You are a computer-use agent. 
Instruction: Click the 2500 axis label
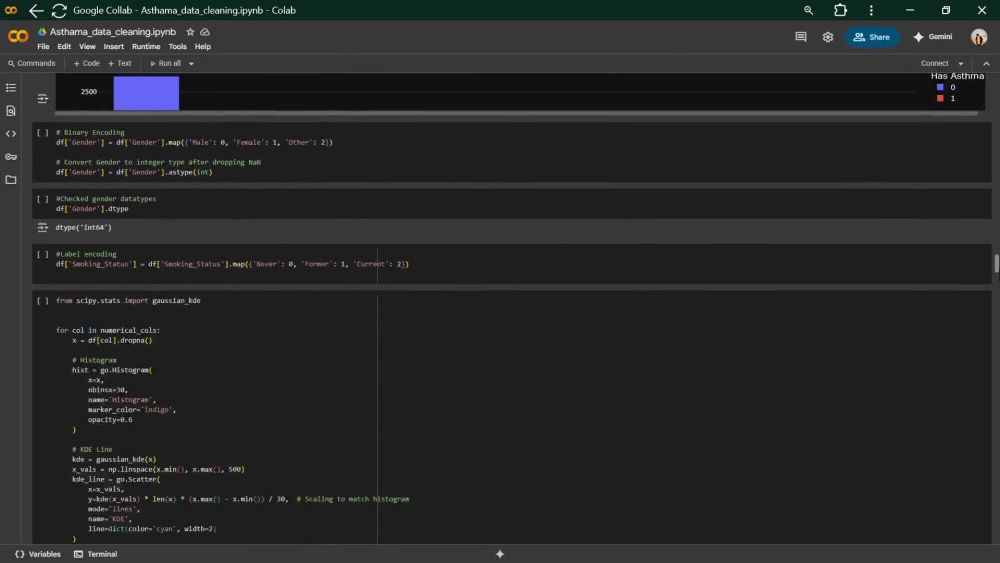coord(89,92)
